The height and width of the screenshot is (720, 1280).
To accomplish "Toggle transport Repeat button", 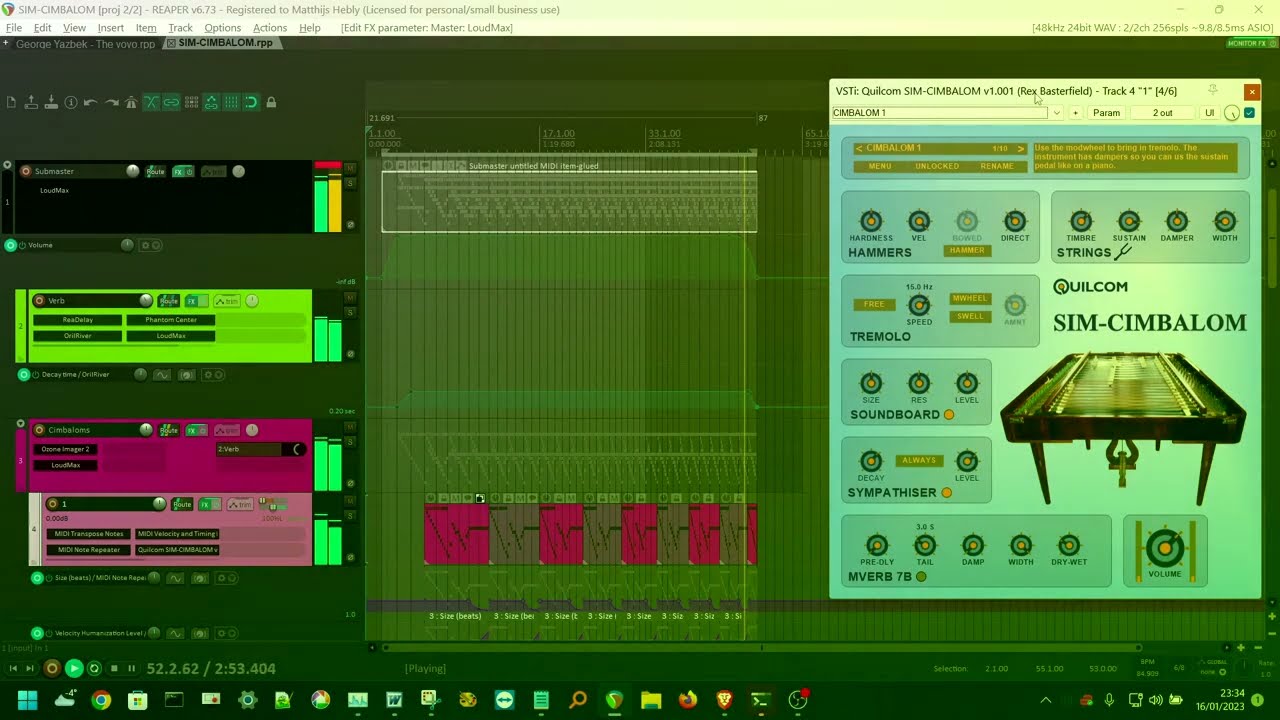I will click(x=94, y=668).
